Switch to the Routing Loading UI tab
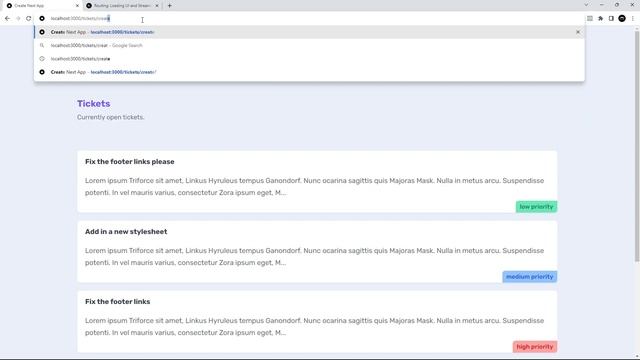The image size is (640, 360). point(122,6)
